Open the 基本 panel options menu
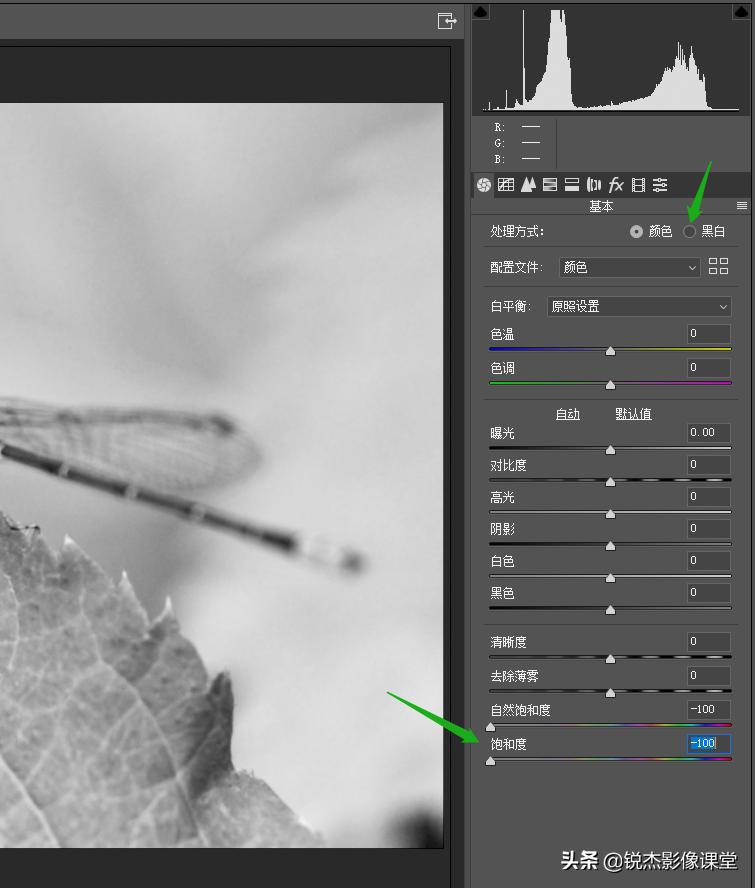Screen dimensions: 755x888 (x=742, y=206)
